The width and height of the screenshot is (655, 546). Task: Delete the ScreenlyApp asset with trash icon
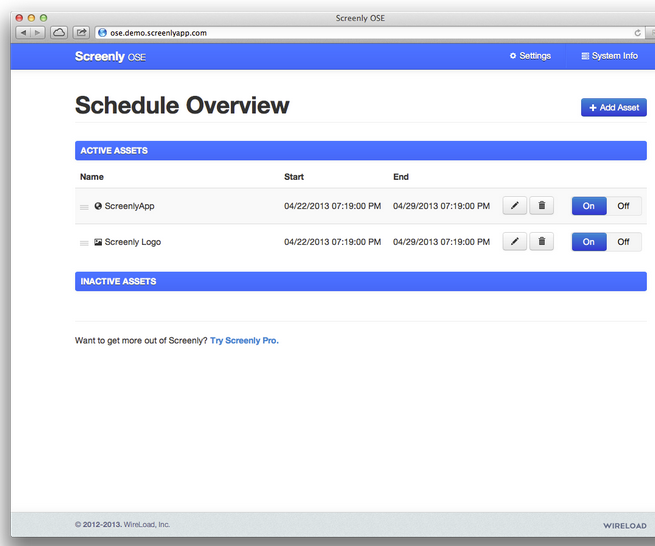coord(541,206)
